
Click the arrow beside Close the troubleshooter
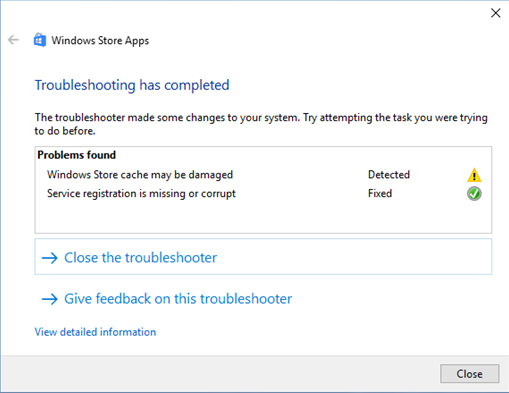click(50, 258)
